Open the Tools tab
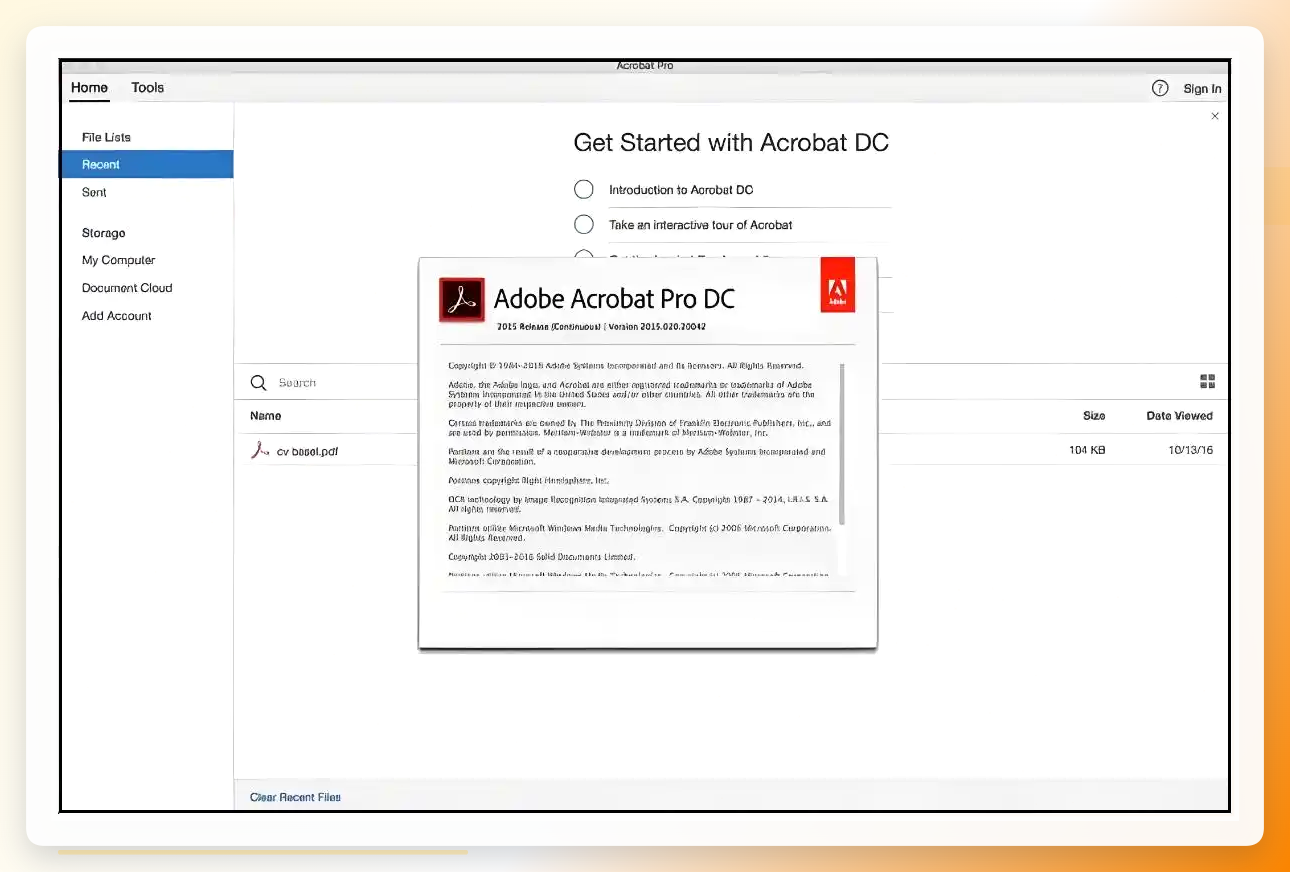 coord(147,88)
